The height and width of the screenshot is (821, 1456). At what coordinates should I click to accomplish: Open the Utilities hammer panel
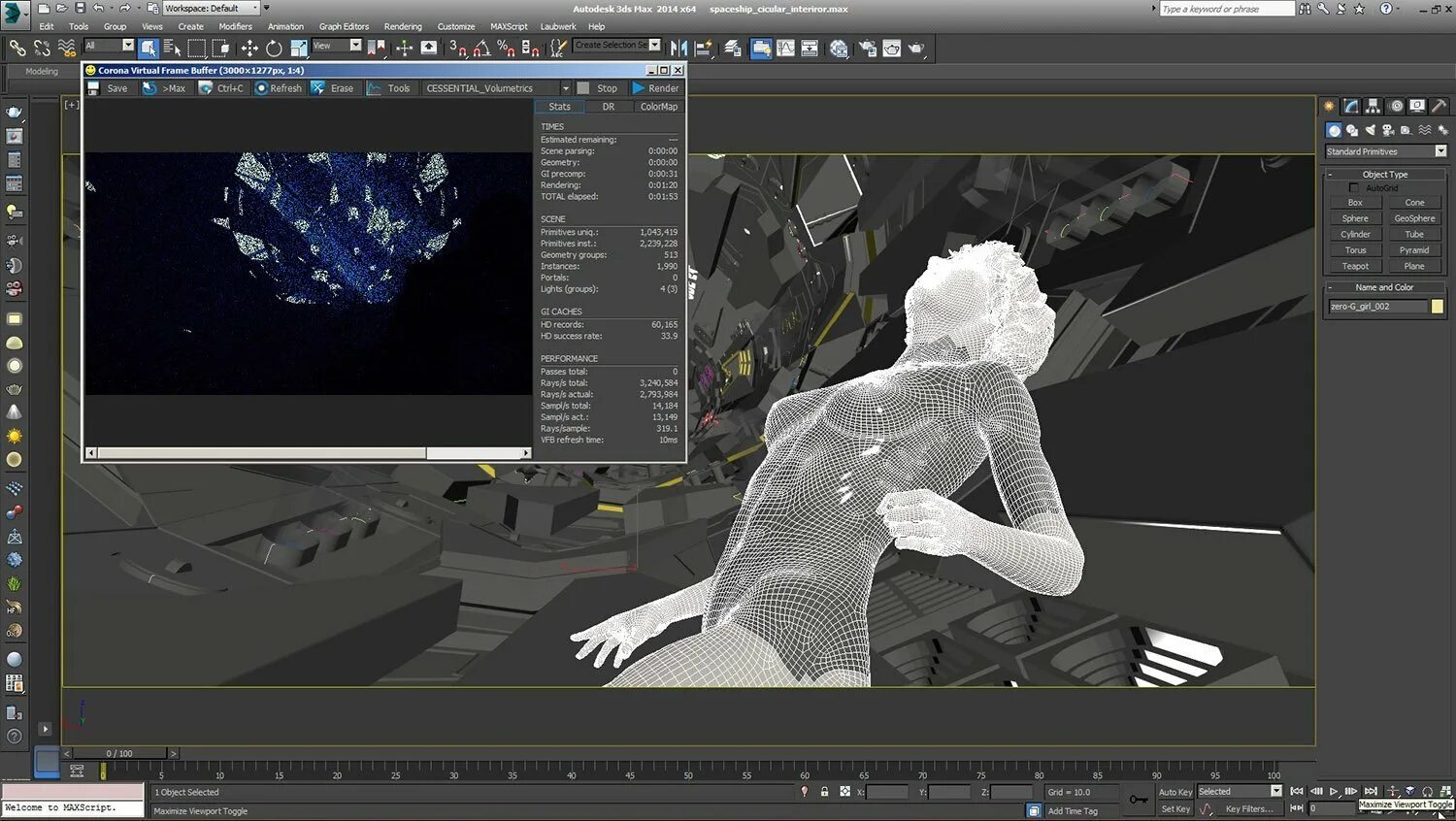point(1439,106)
